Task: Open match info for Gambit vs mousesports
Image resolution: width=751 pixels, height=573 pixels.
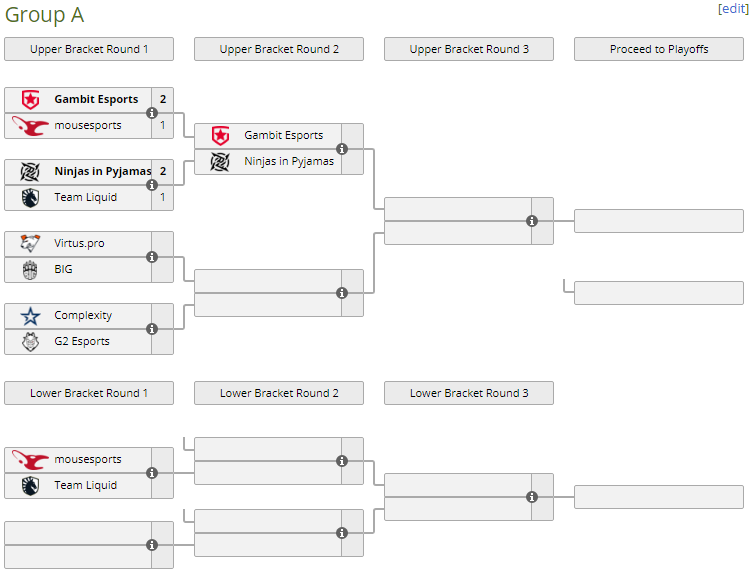Action: click(152, 113)
